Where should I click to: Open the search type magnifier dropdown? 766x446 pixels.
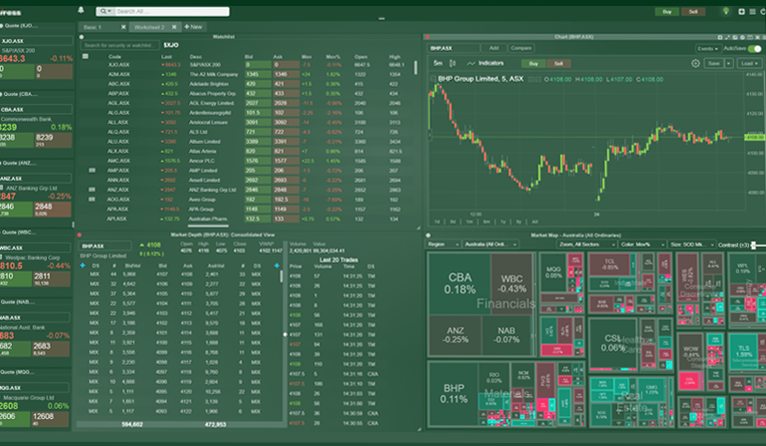(x=105, y=11)
